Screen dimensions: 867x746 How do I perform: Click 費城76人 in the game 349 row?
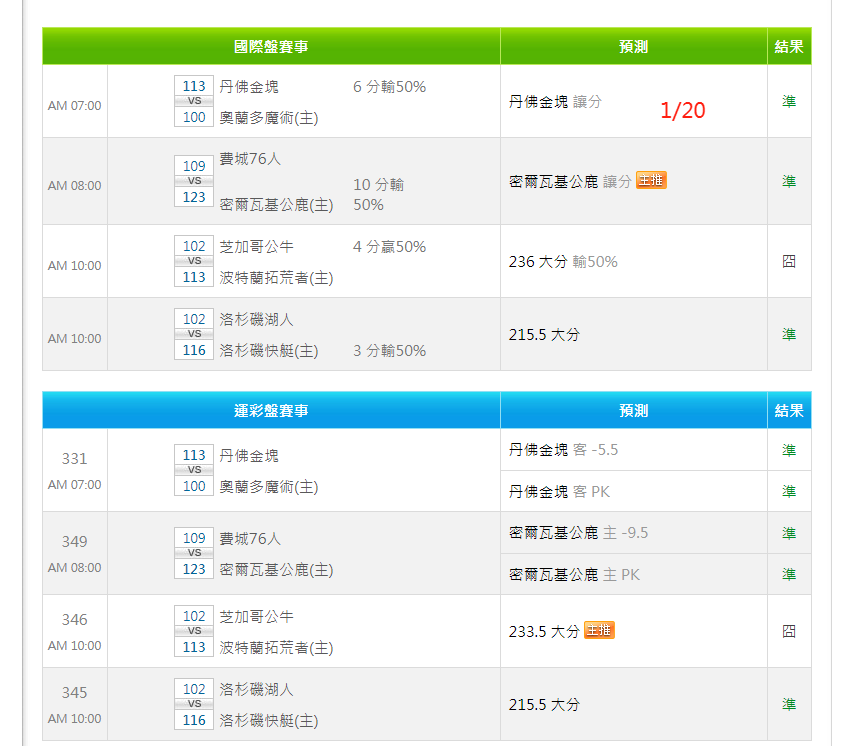250,539
